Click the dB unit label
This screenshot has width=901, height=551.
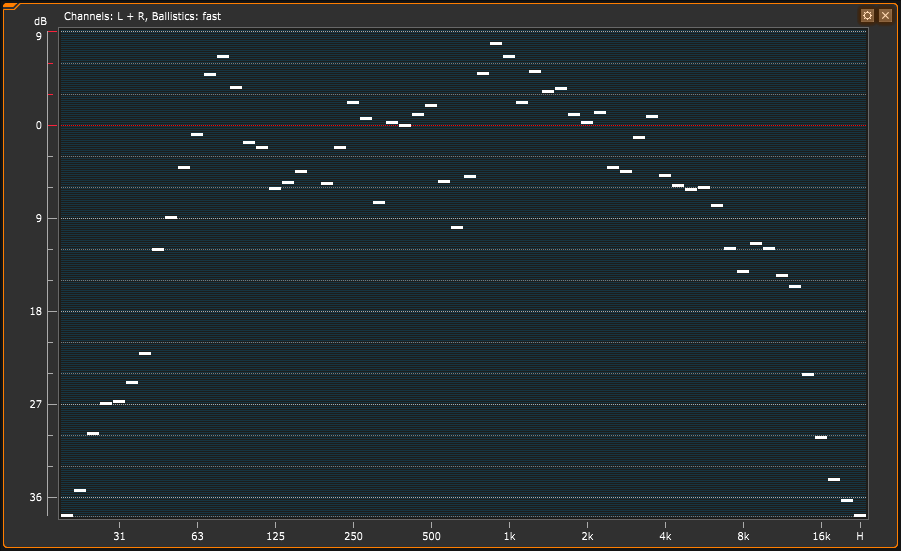pyautogui.click(x=40, y=21)
